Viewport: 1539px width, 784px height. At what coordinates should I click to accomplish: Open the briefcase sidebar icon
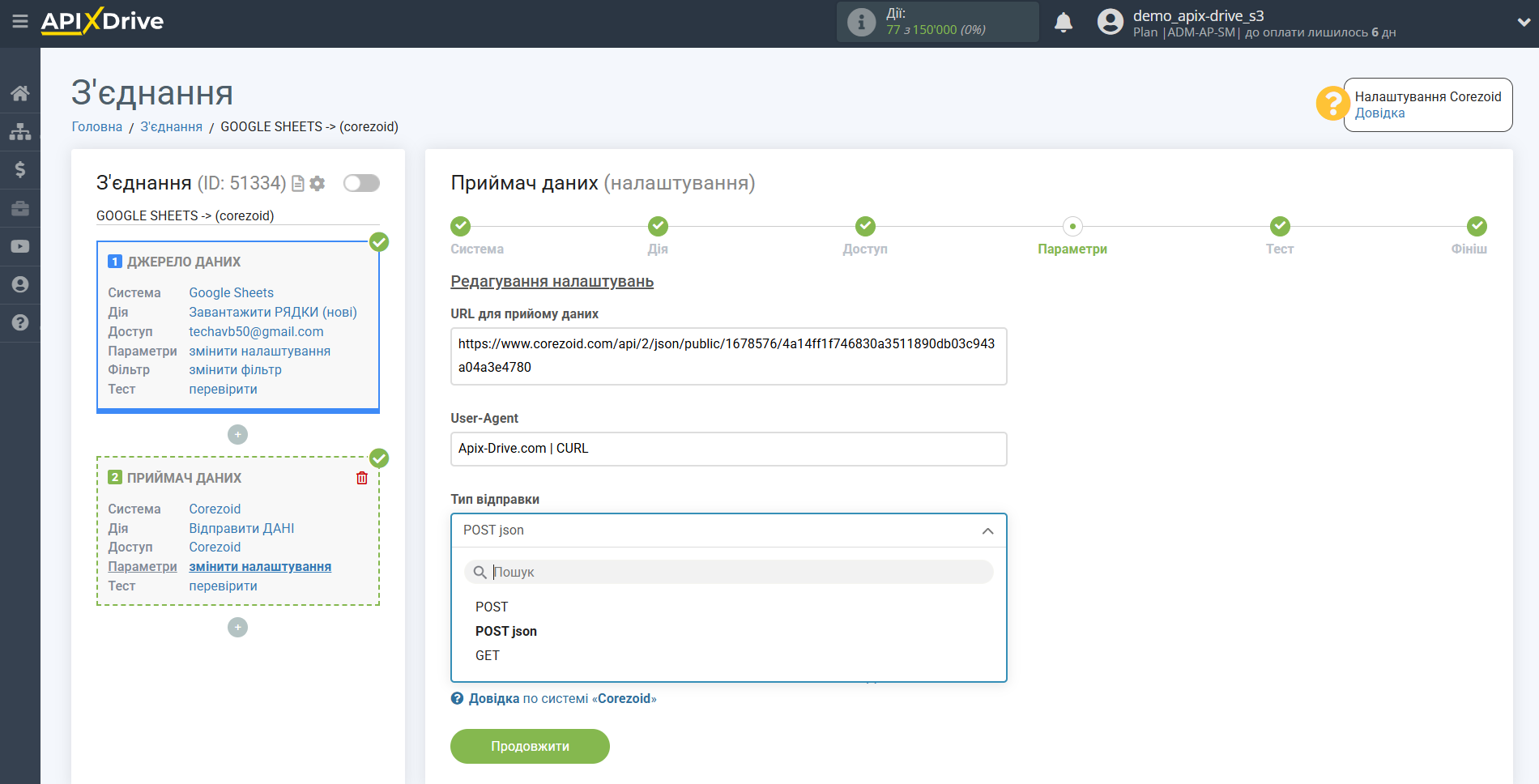(x=20, y=208)
